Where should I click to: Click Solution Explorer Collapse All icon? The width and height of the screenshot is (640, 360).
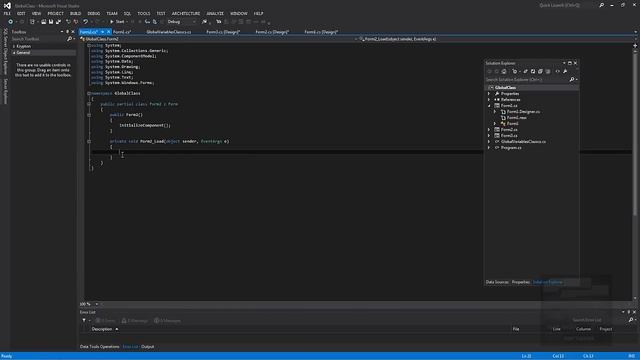click(540, 71)
